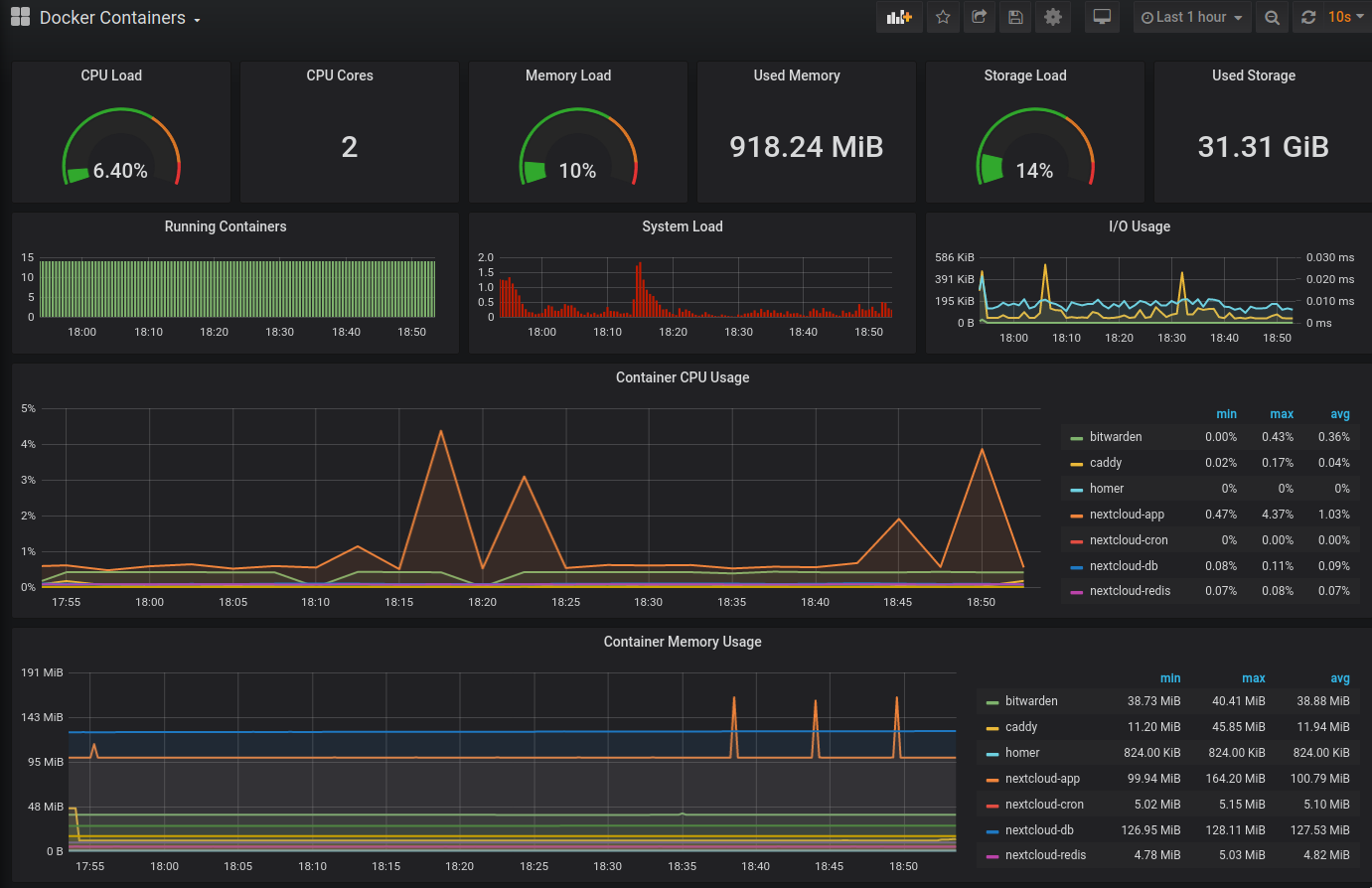Toggle nextcloud-cron series in memory legend

(x=1044, y=805)
